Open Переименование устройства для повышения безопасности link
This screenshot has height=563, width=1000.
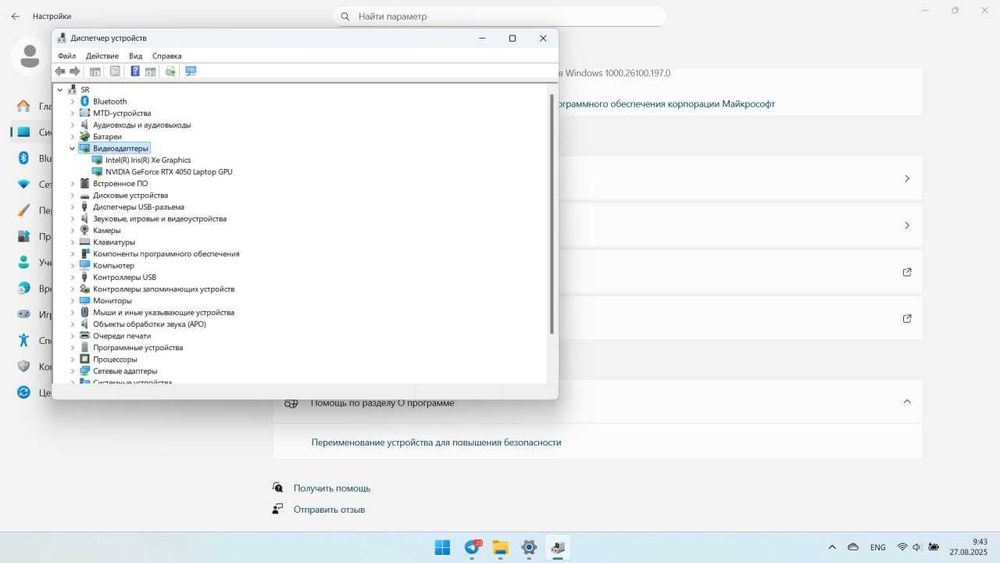(436, 442)
